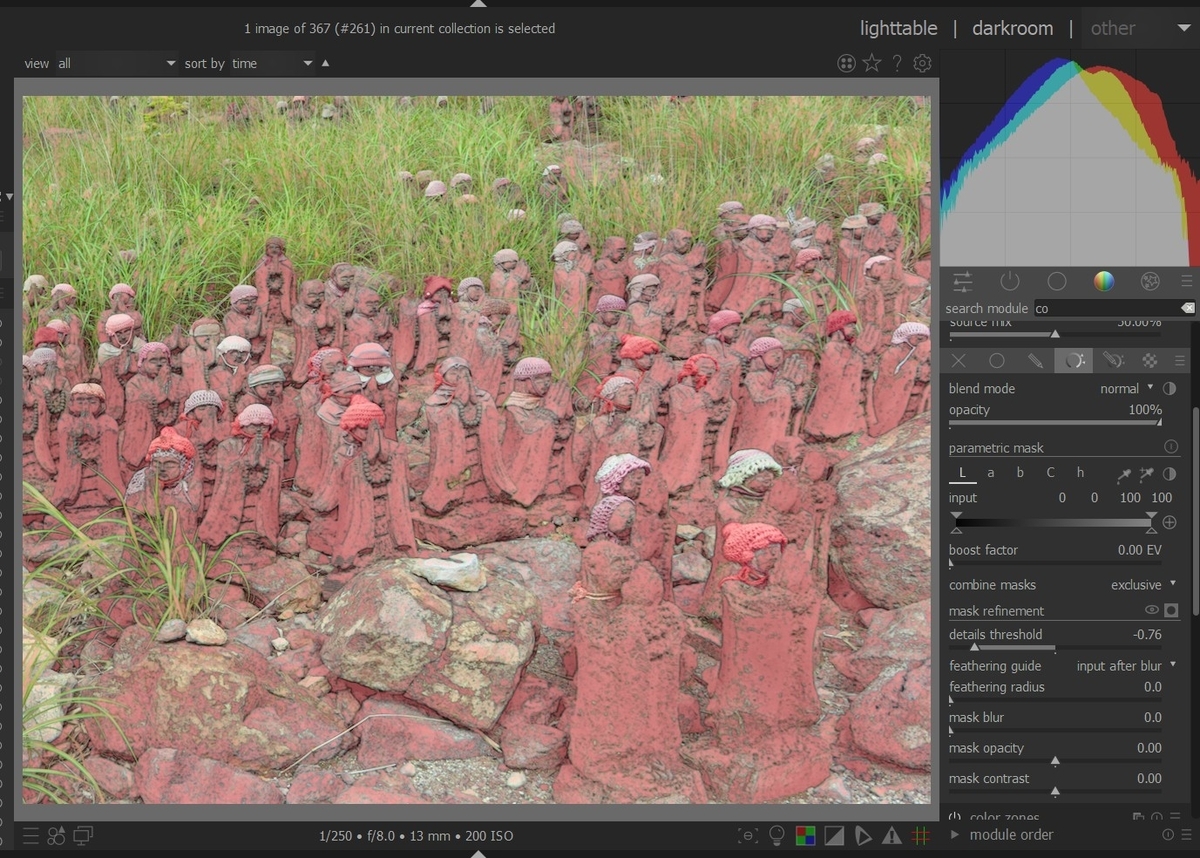This screenshot has height=858, width=1200.
Task: Select the h channel tab
Action: coord(1080,473)
